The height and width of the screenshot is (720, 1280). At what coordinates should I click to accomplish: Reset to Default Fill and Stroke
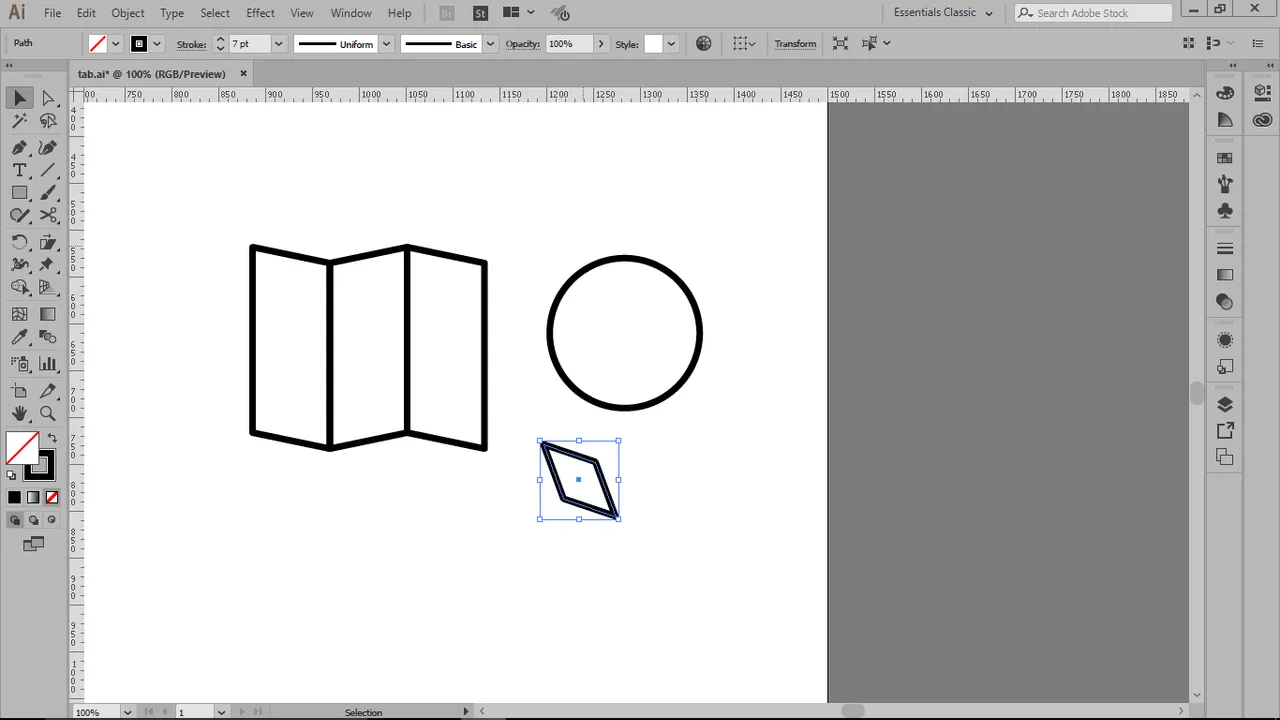coord(12,475)
